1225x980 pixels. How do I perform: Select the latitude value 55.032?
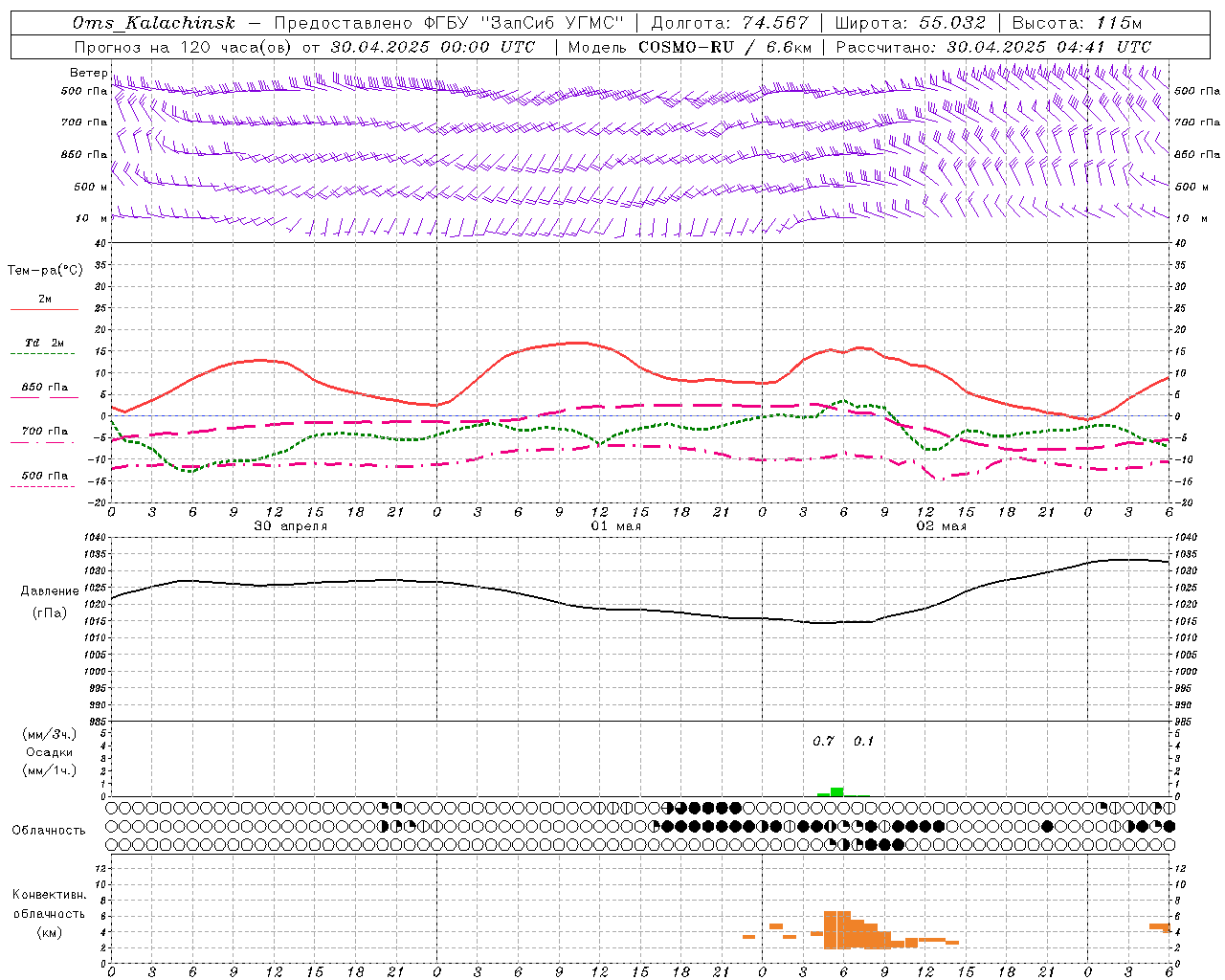click(x=952, y=23)
